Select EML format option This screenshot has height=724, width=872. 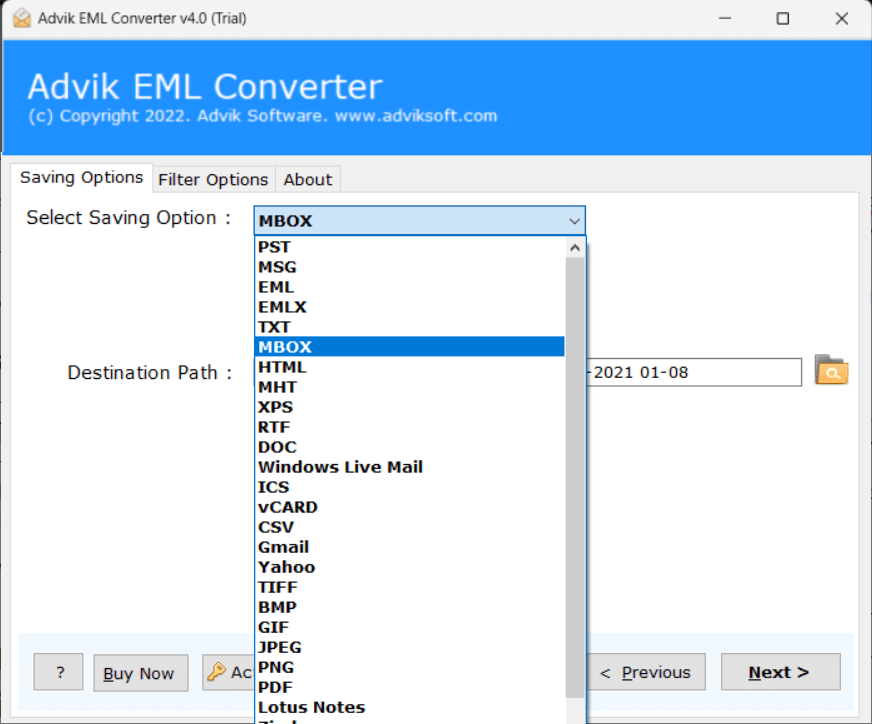click(410, 287)
